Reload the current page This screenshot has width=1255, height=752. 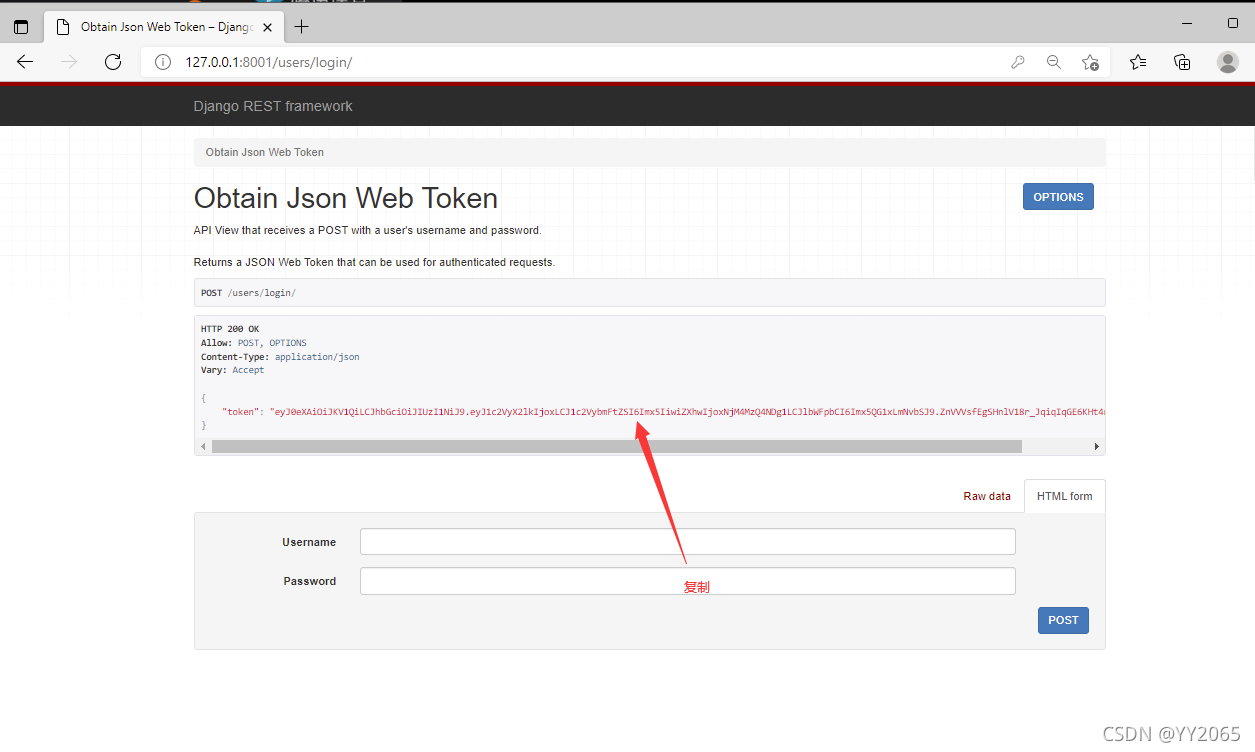pos(113,62)
